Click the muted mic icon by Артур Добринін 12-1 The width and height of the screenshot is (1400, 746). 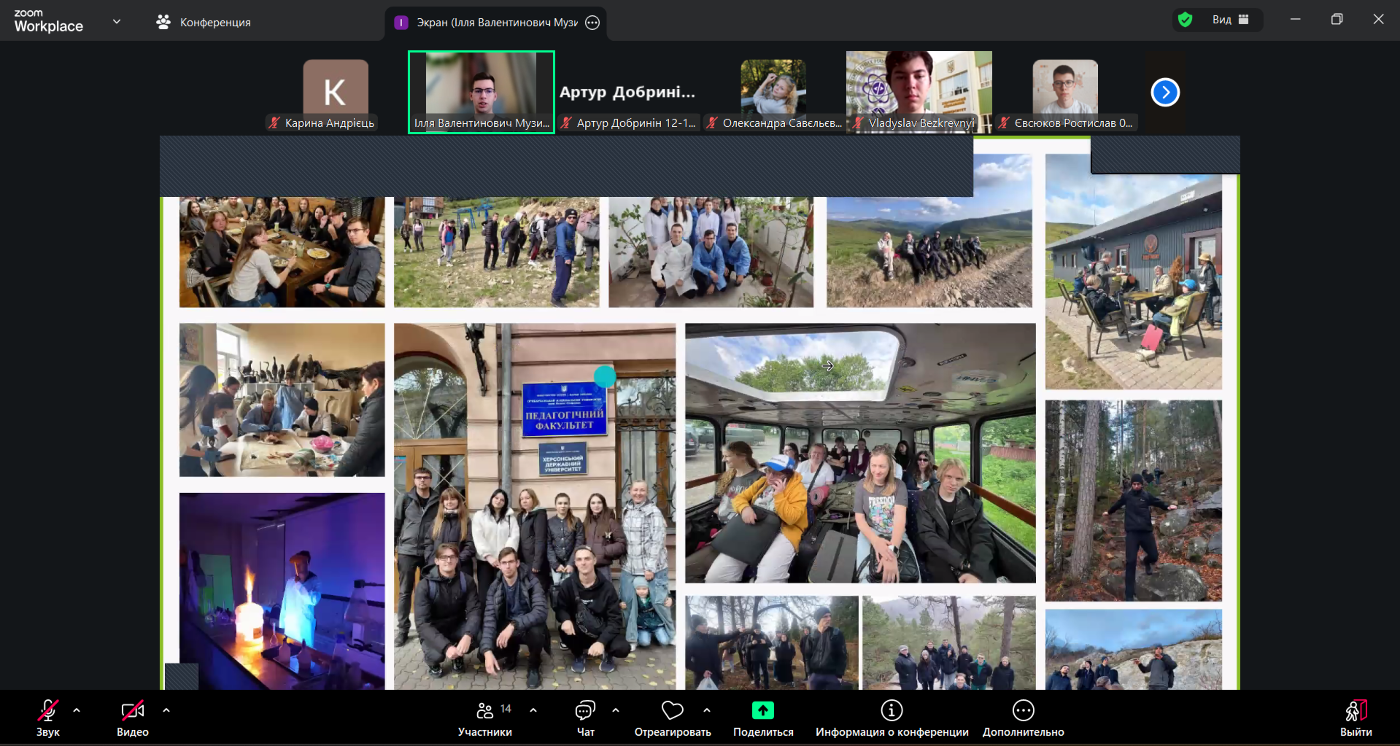click(x=567, y=123)
